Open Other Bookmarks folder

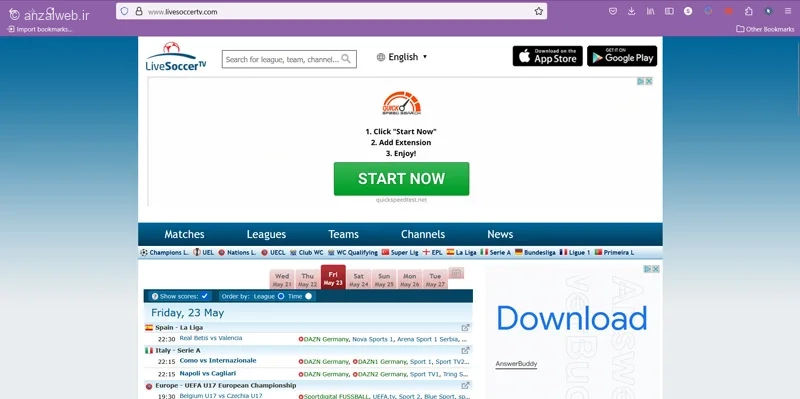(765, 29)
